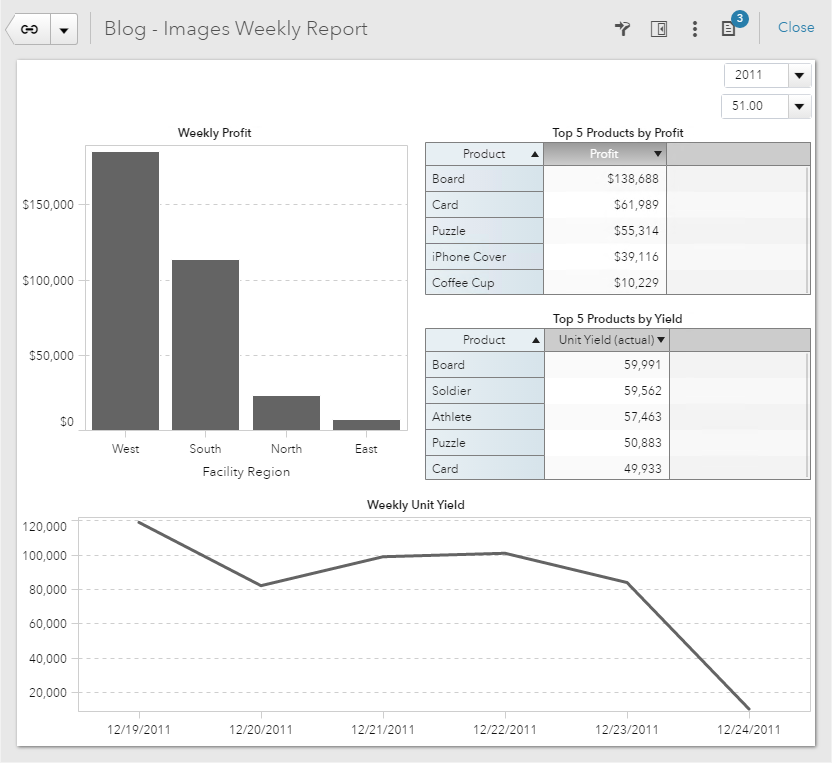The height and width of the screenshot is (763, 832).
Task: Open the three-dot more options menu
Action: [695, 29]
